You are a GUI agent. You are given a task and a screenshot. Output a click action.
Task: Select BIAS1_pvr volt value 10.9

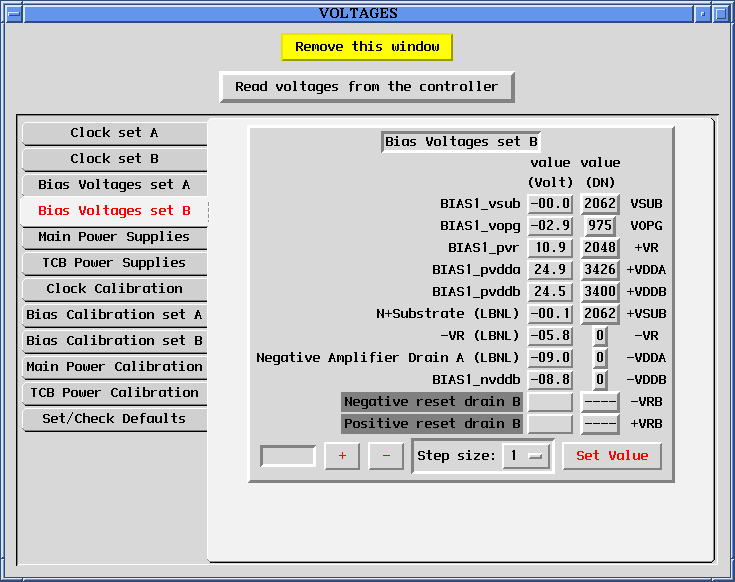pos(550,248)
